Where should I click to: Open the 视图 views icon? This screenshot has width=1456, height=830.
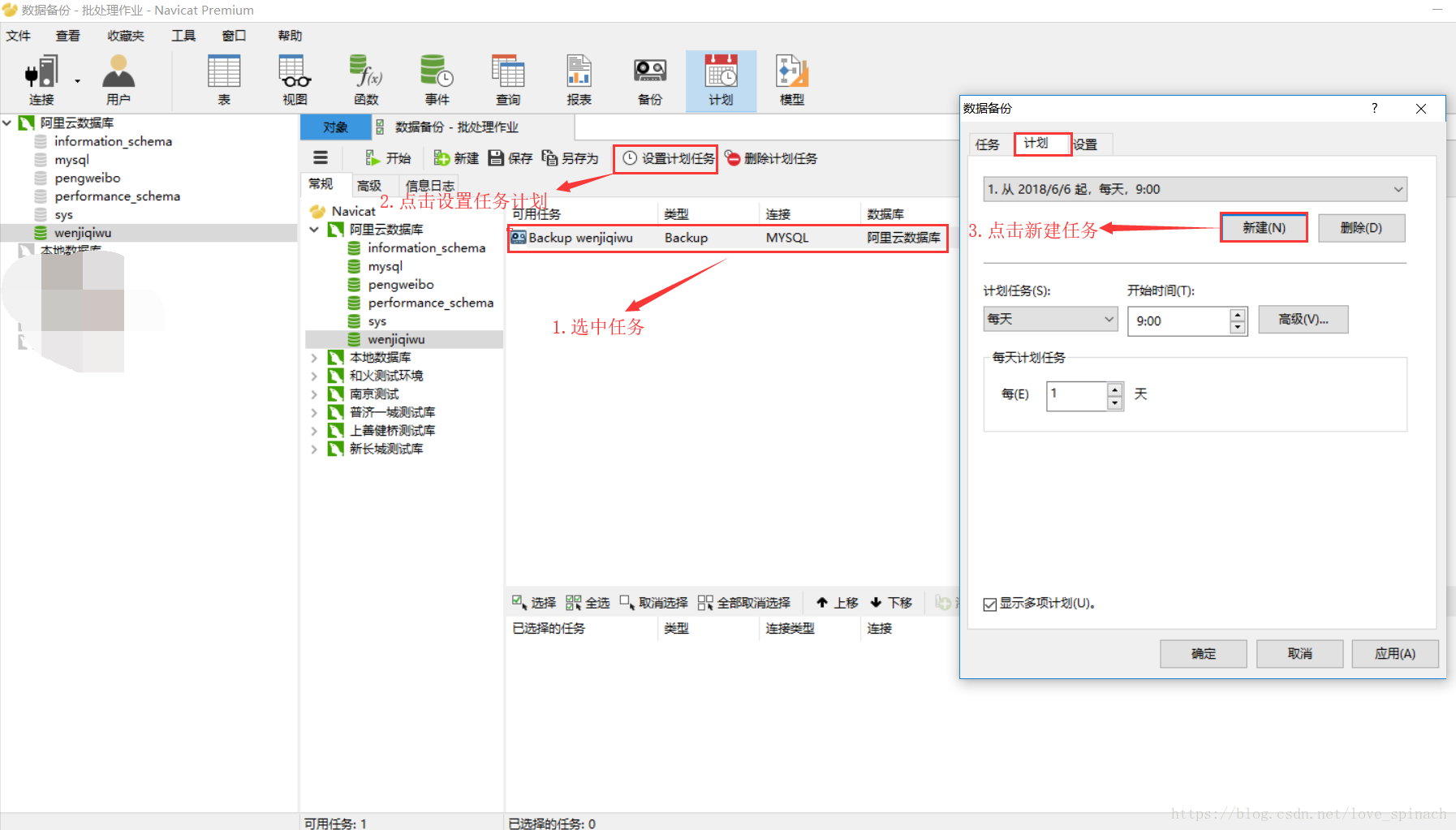(295, 80)
